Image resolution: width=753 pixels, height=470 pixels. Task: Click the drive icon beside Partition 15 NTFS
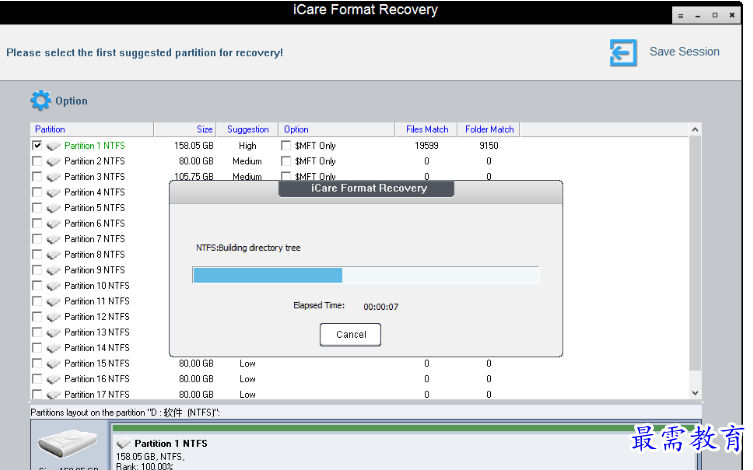(x=53, y=364)
